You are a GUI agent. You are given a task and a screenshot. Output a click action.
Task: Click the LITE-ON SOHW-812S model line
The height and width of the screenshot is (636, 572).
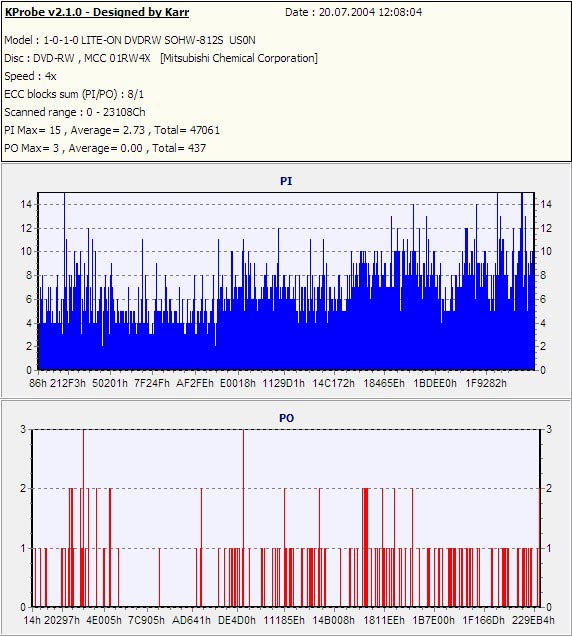tap(130, 40)
